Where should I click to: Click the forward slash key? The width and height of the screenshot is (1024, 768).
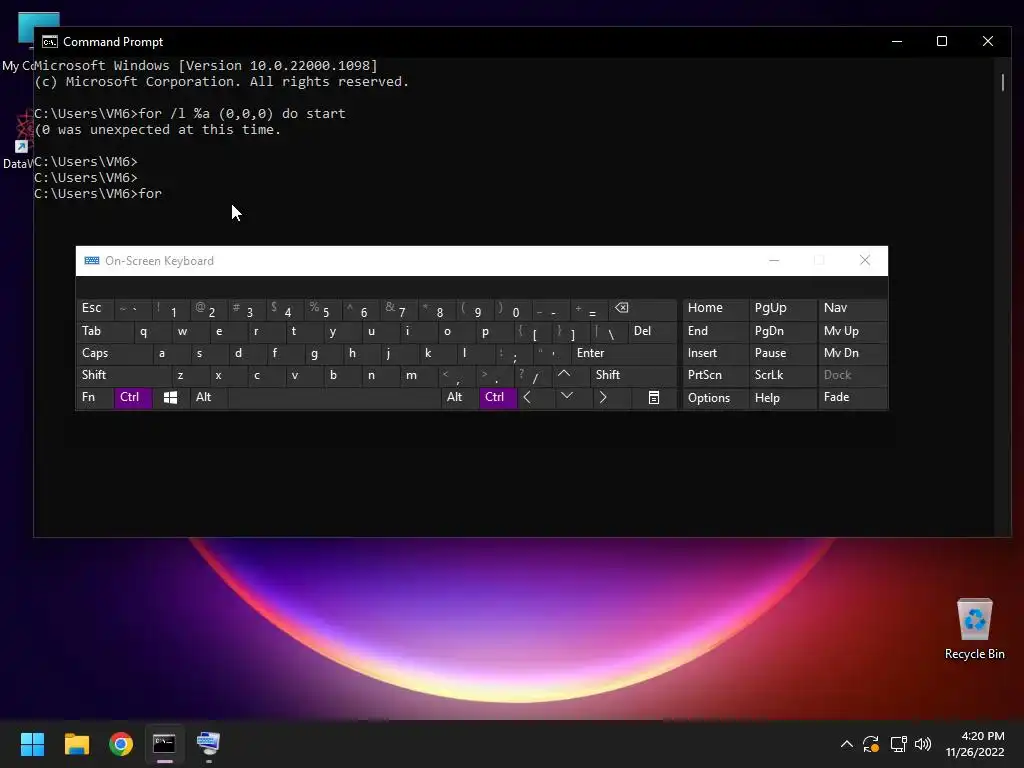533,375
